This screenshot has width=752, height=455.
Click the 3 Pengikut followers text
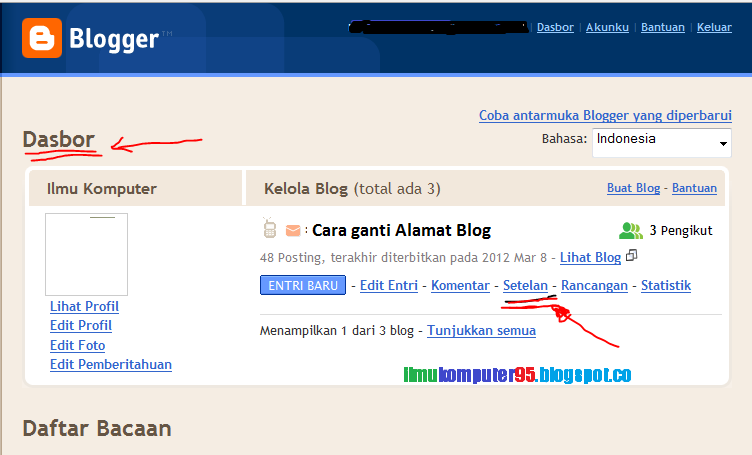(681, 231)
